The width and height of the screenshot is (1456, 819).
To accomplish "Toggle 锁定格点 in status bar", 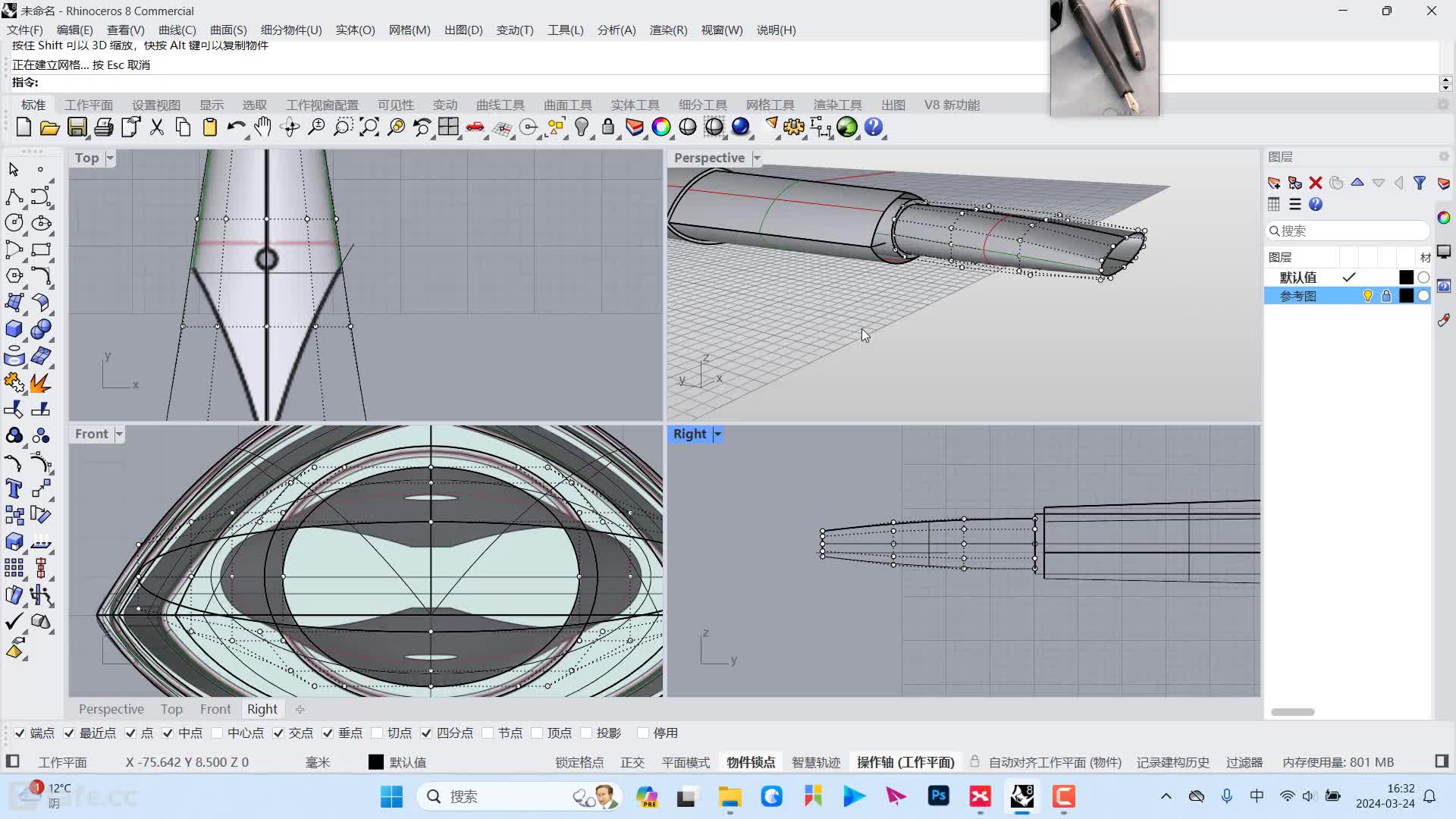I will pos(579,762).
